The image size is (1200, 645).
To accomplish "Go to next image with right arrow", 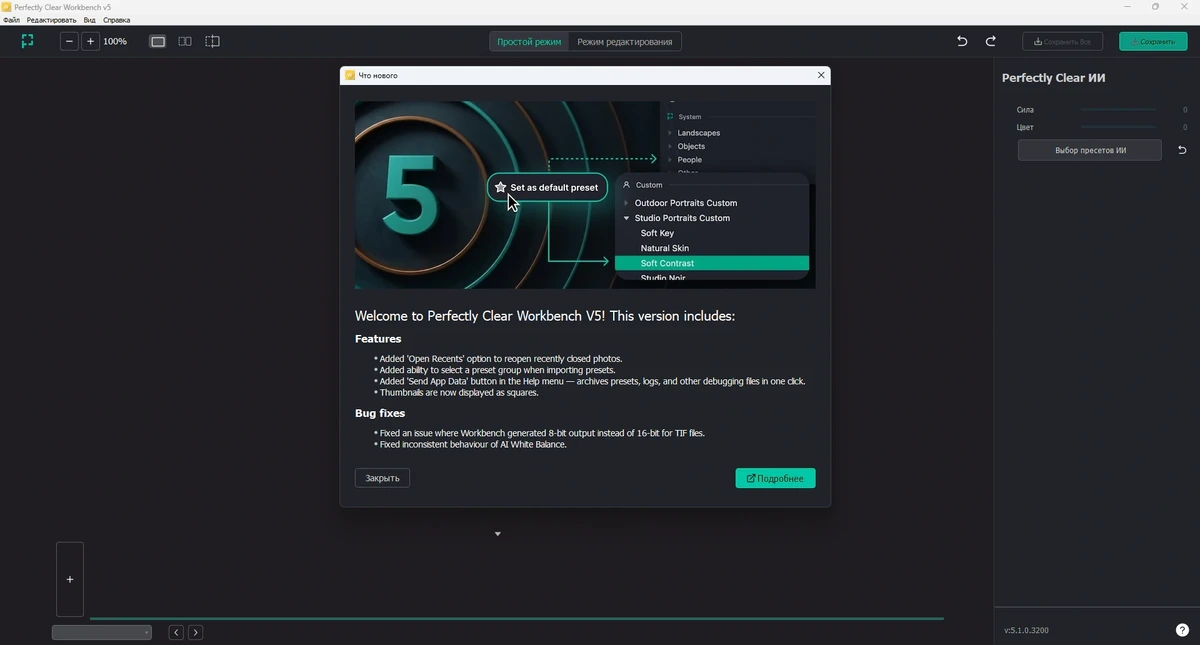I will pos(196,632).
